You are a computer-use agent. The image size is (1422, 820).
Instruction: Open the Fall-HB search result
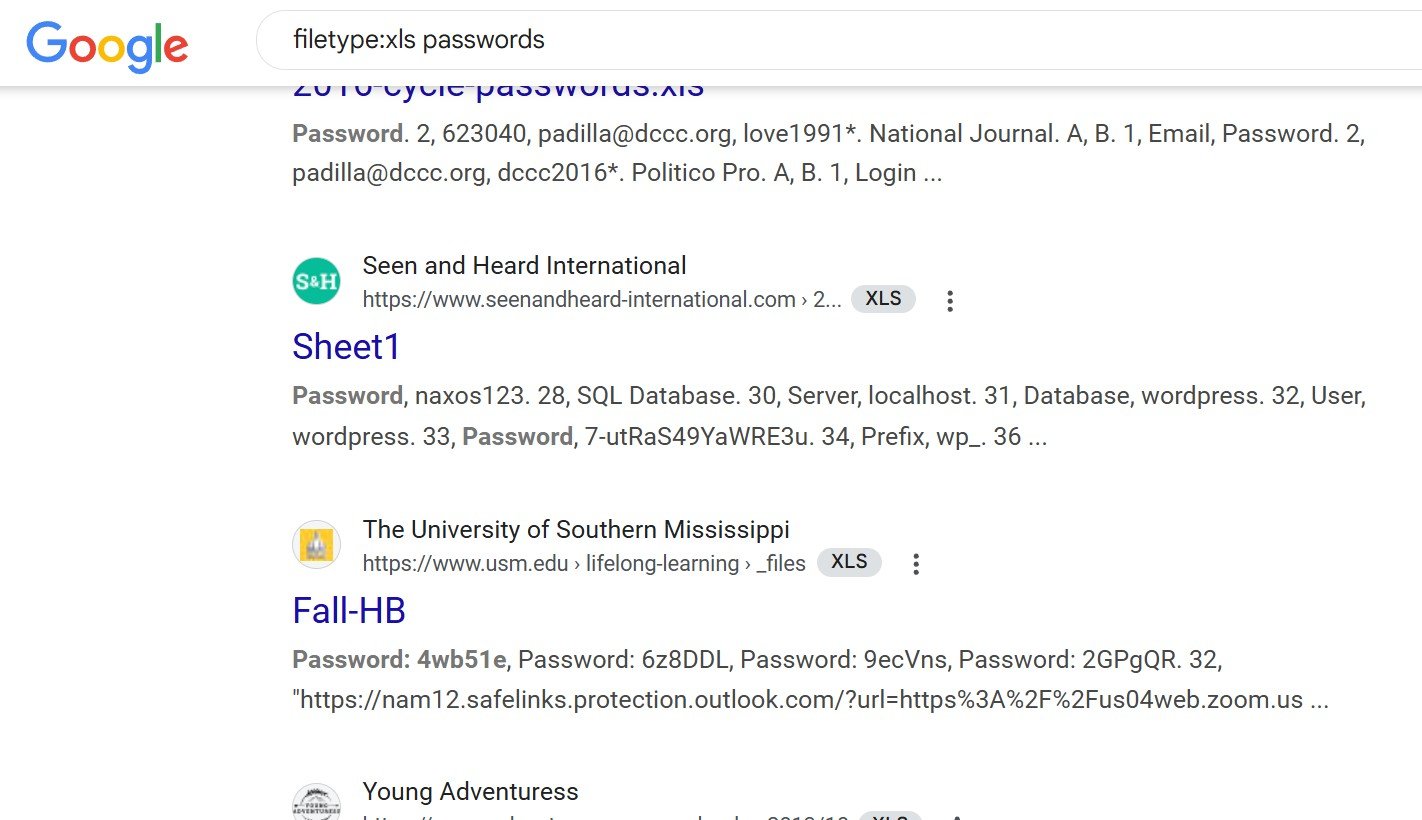pyautogui.click(x=348, y=611)
